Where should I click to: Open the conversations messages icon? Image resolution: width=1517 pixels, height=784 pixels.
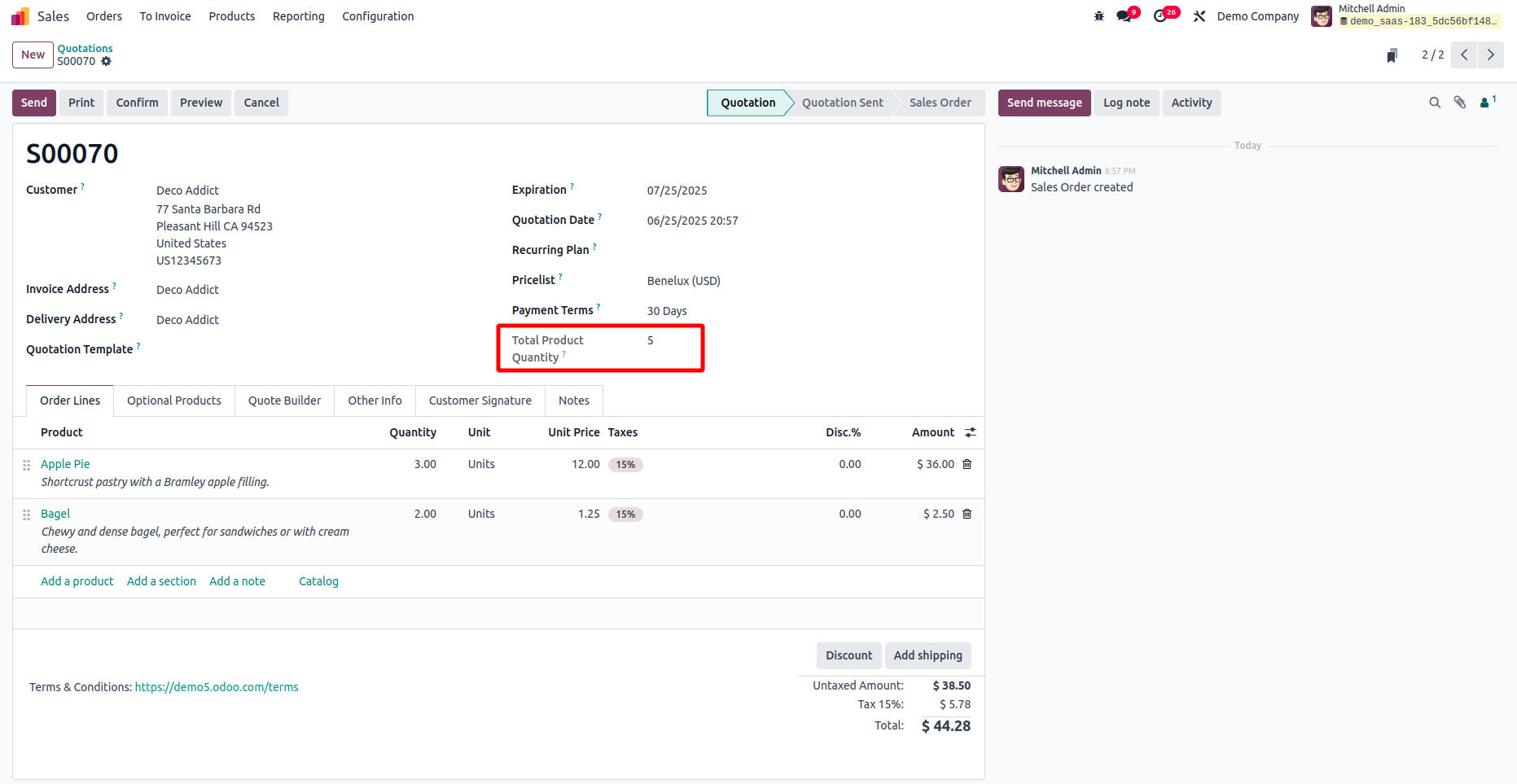point(1125,16)
